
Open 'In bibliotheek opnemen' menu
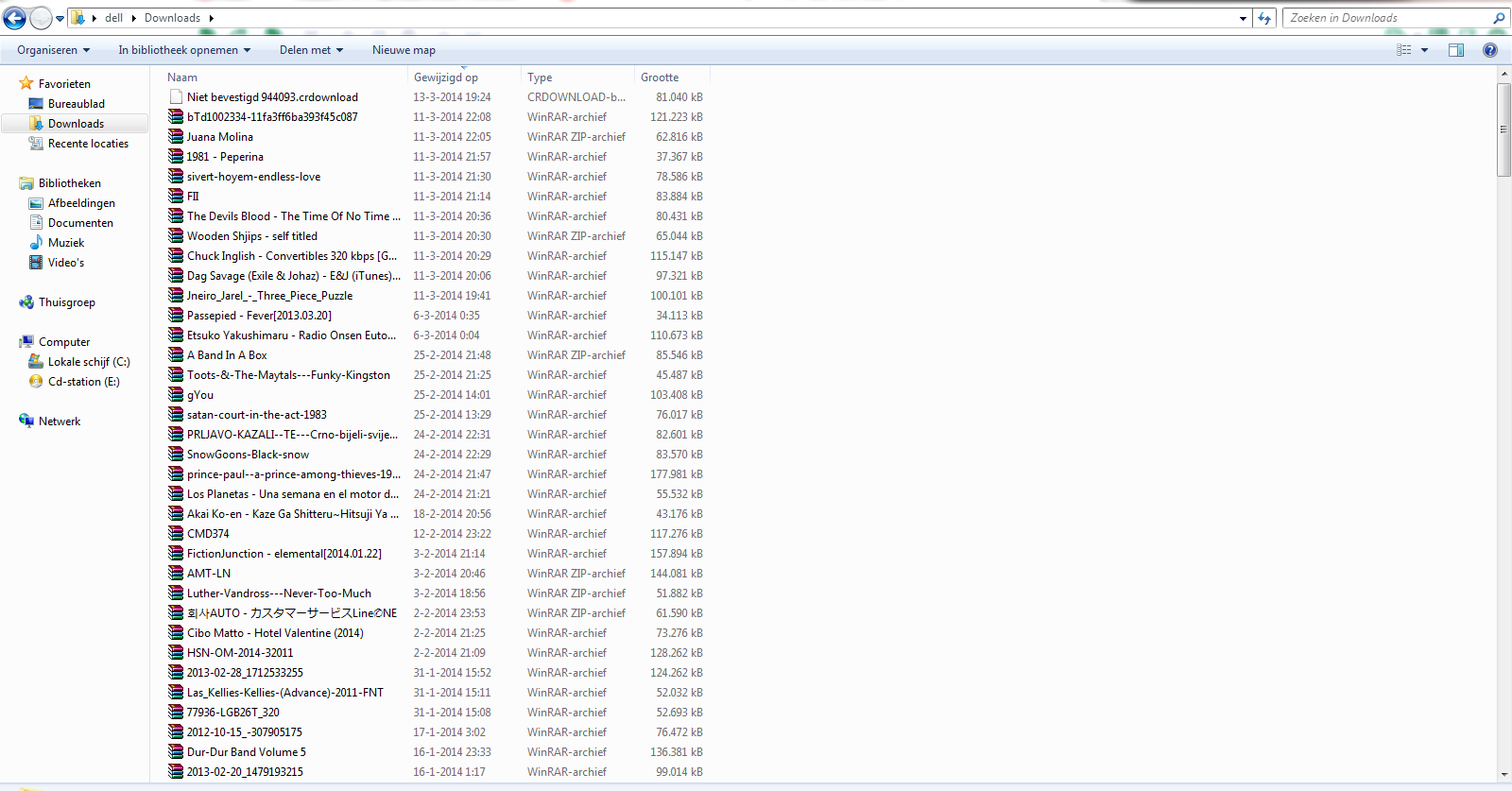tap(184, 50)
